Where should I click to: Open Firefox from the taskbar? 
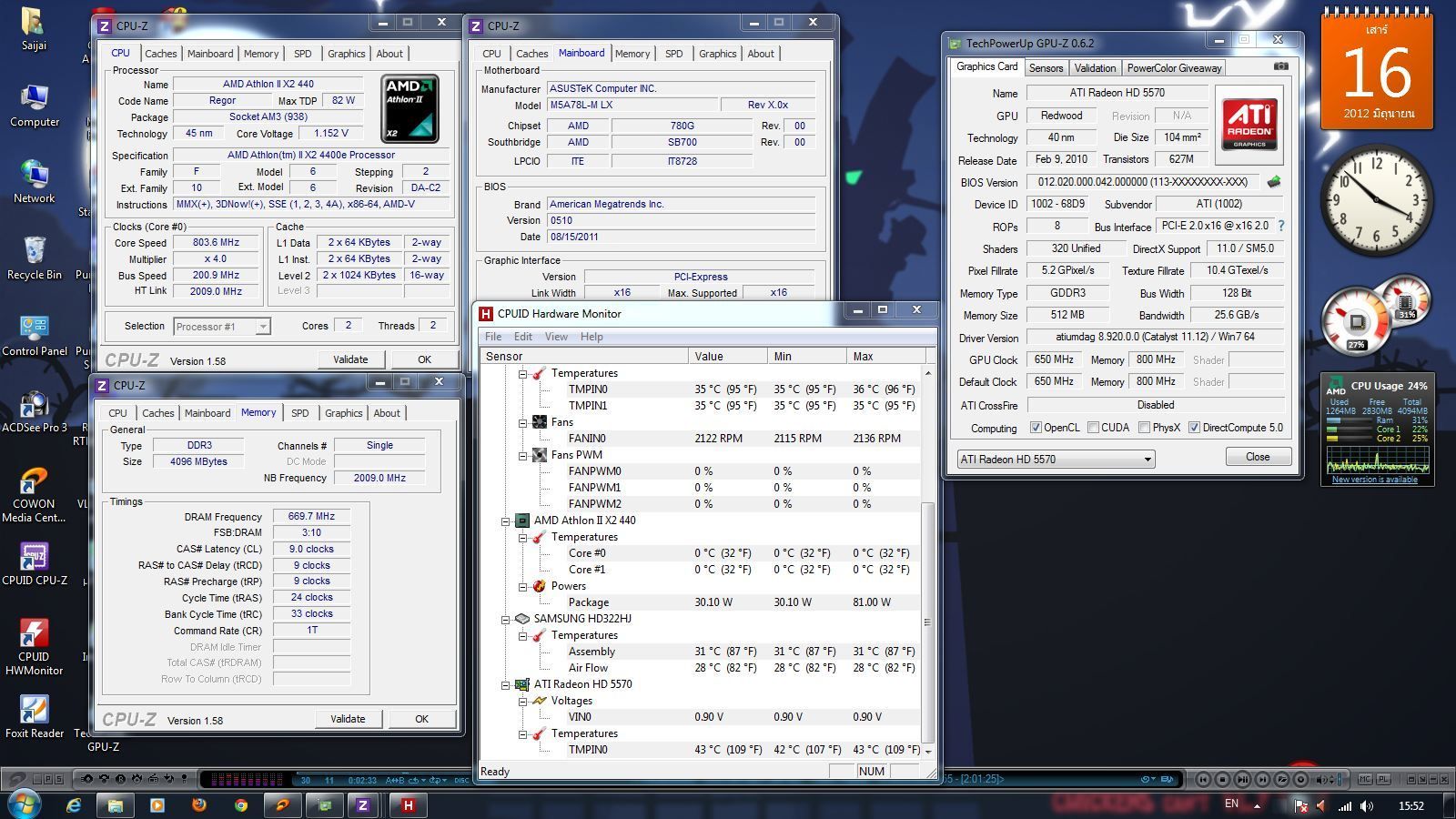pyautogui.click(x=199, y=805)
